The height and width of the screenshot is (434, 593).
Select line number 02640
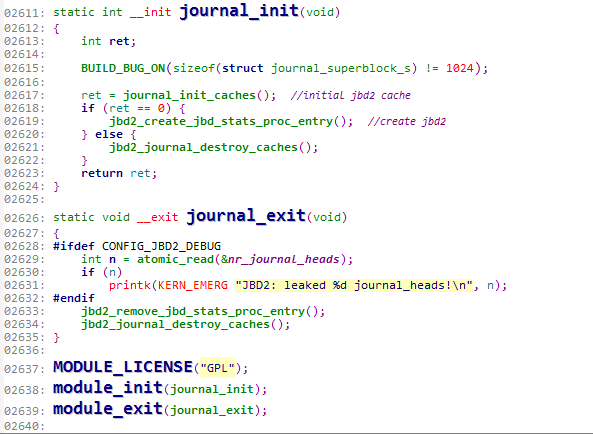point(24,426)
